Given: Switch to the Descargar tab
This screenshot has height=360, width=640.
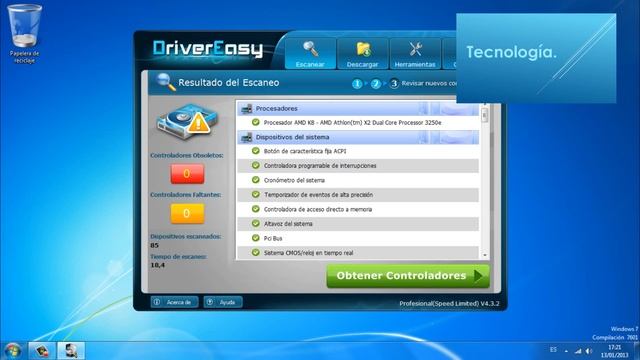Looking at the screenshot, I should pos(362,53).
